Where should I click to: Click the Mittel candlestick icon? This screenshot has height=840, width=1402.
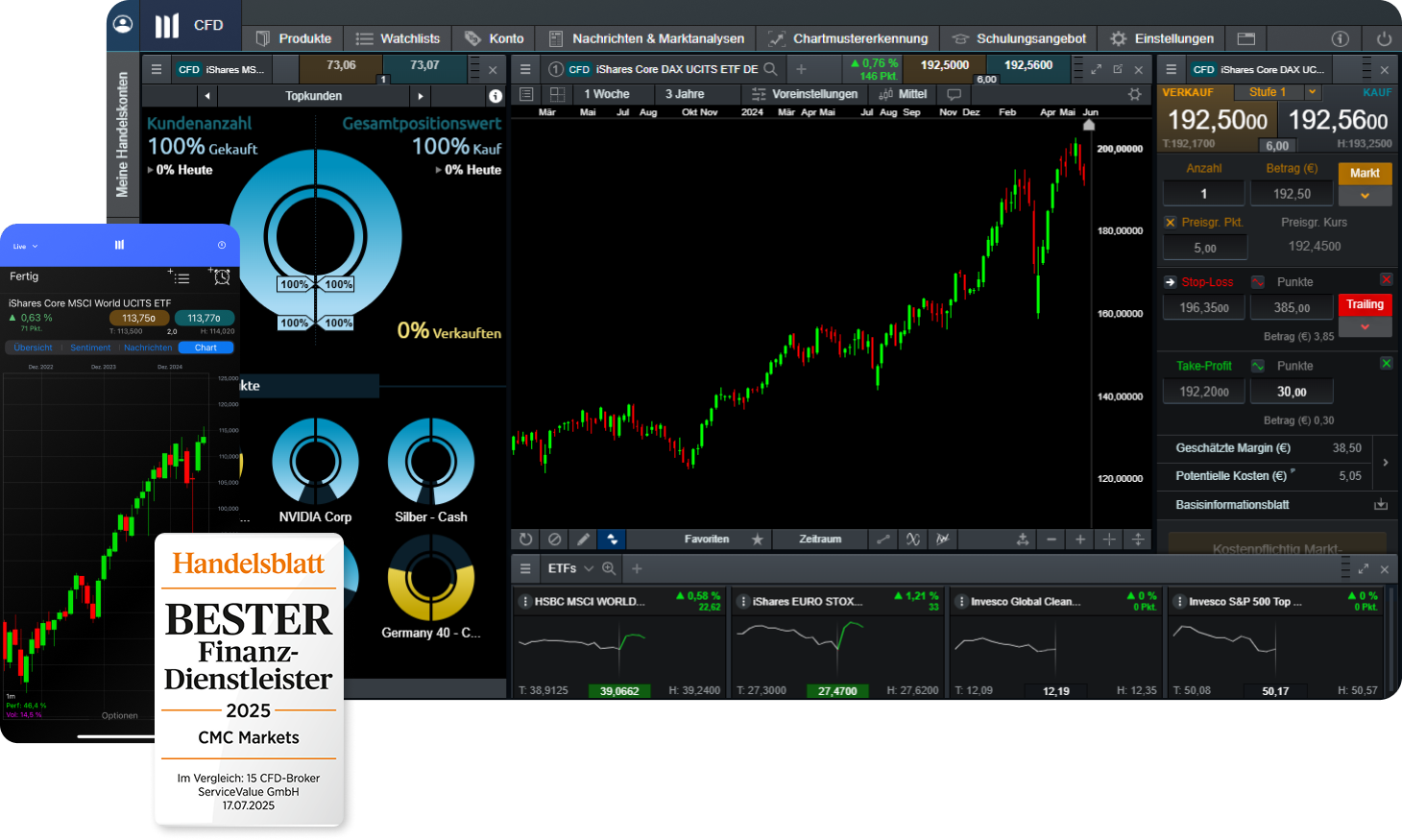tap(884, 95)
